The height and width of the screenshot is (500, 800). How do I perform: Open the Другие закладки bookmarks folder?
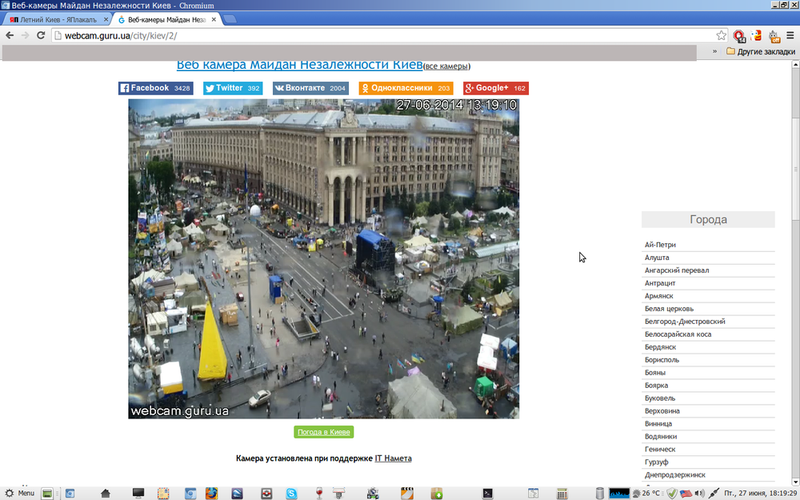click(x=760, y=52)
